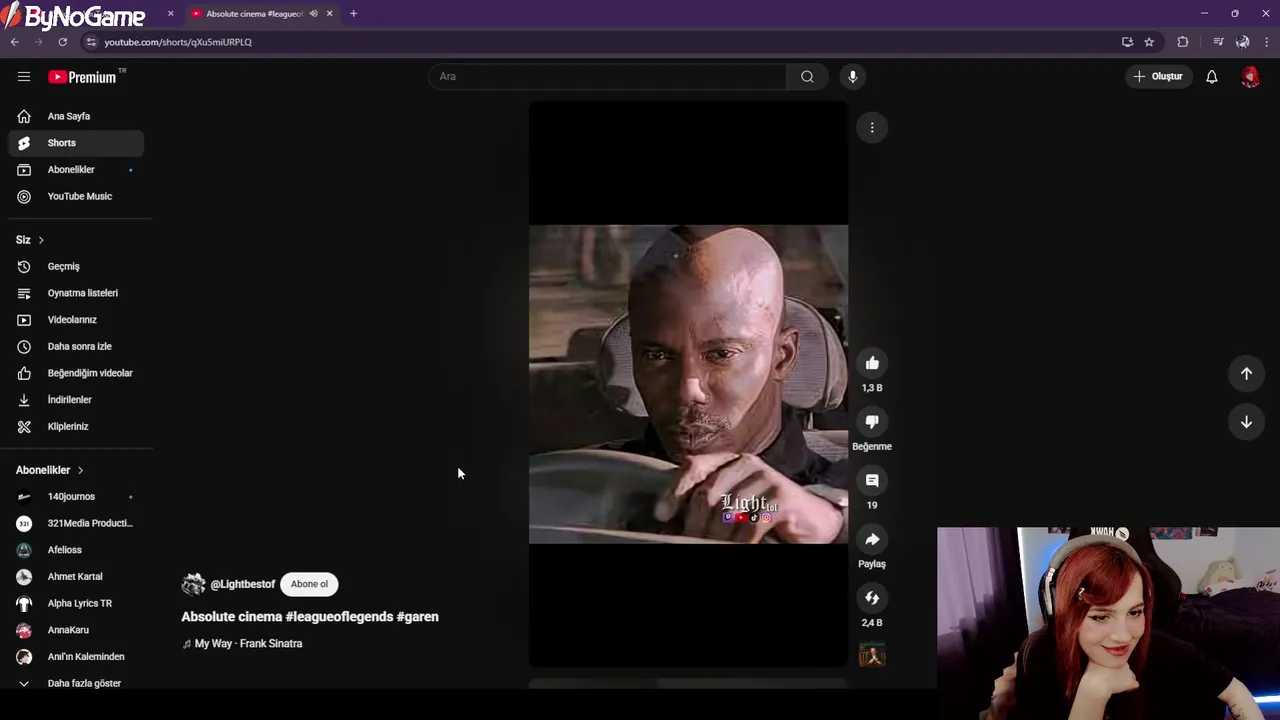Open İndirilenler page
This screenshot has height=720, width=1280.
pyautogui.click(x=76, y=400)
